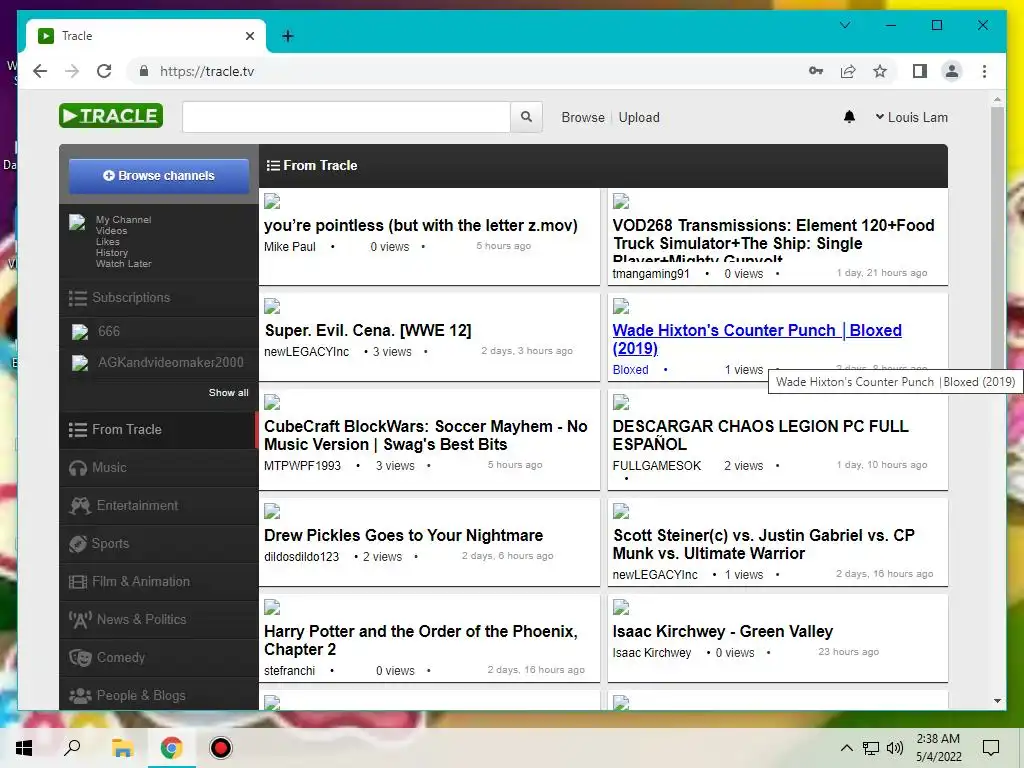Image resolution: width=1024 pixels, height=768 pixels.
Task: Open subscription channel 666
Action: (108, 332)
